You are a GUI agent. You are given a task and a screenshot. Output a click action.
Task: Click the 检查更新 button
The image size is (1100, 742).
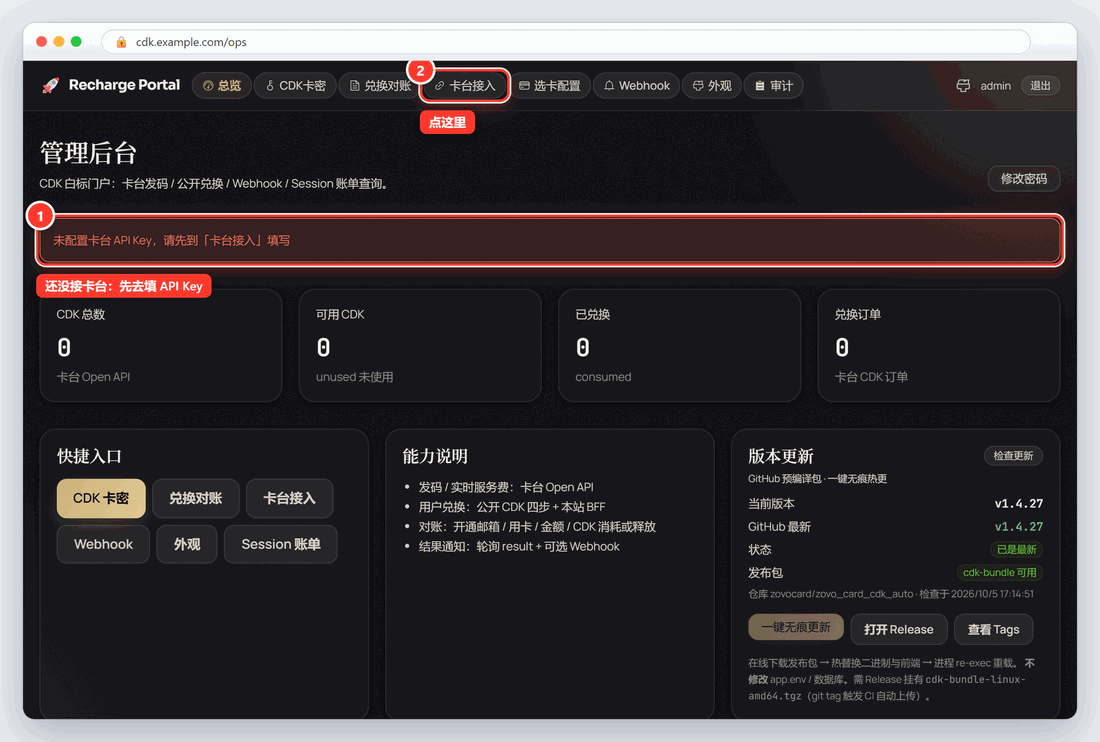click(x=1013, y=456)
